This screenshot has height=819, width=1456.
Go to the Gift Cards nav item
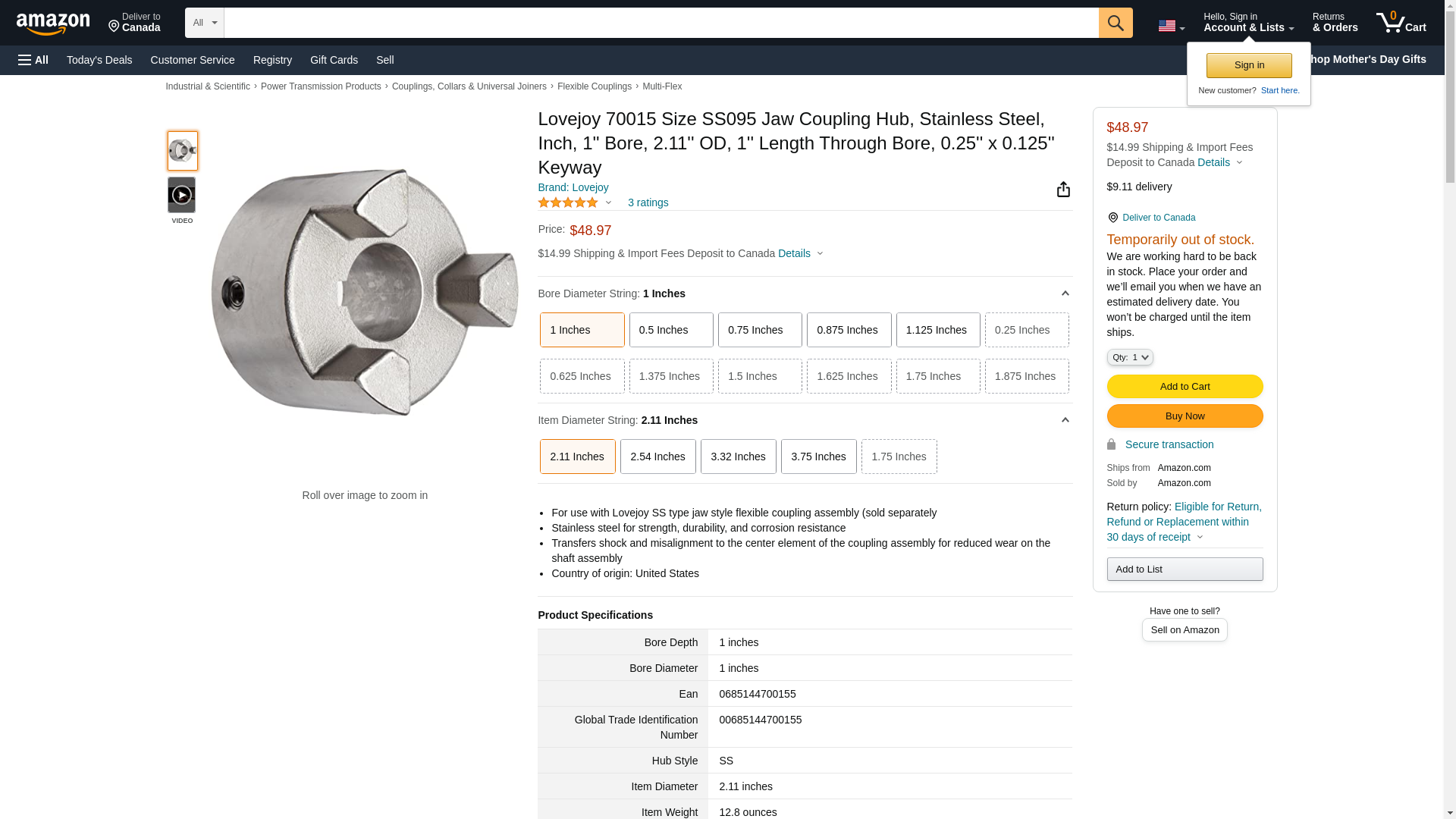pos(334,60)
